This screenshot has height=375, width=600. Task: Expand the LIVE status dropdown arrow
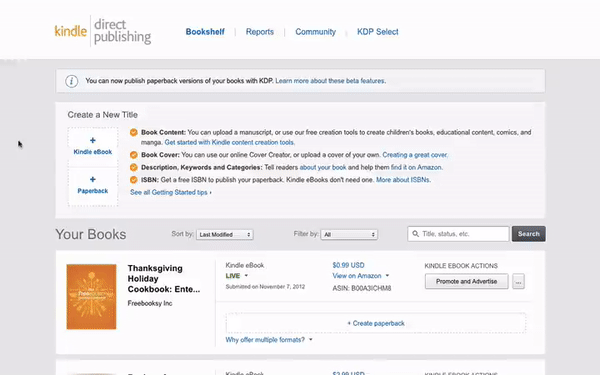[x=246, y=276]
